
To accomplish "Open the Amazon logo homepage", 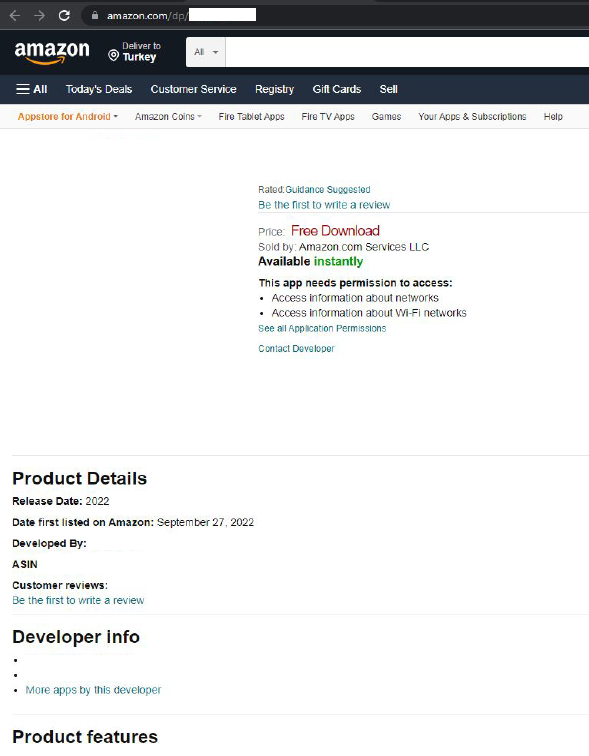I will tap(52, 53).
